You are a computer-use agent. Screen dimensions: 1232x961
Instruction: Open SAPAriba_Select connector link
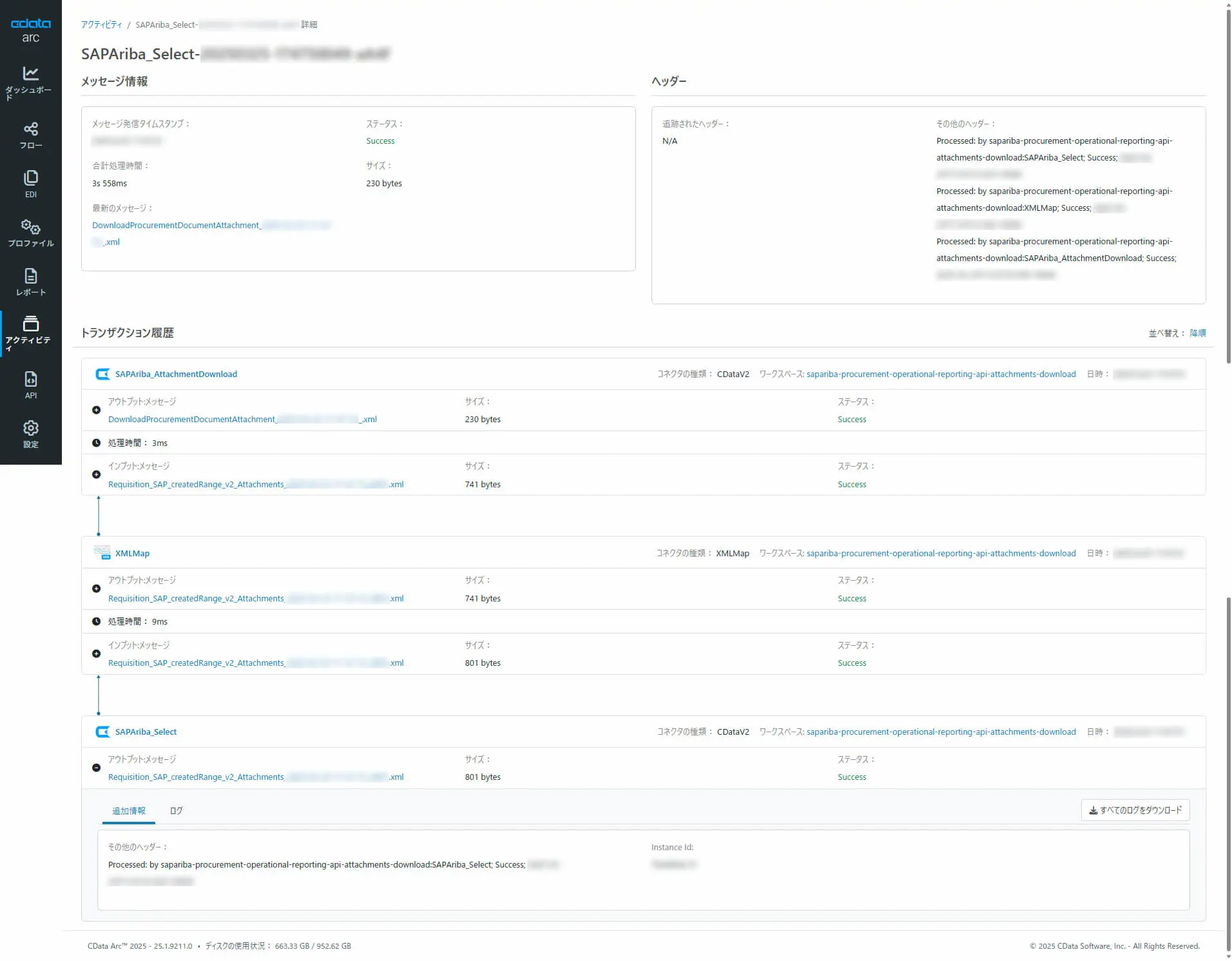pyautogui.click(x=146, y=732)
